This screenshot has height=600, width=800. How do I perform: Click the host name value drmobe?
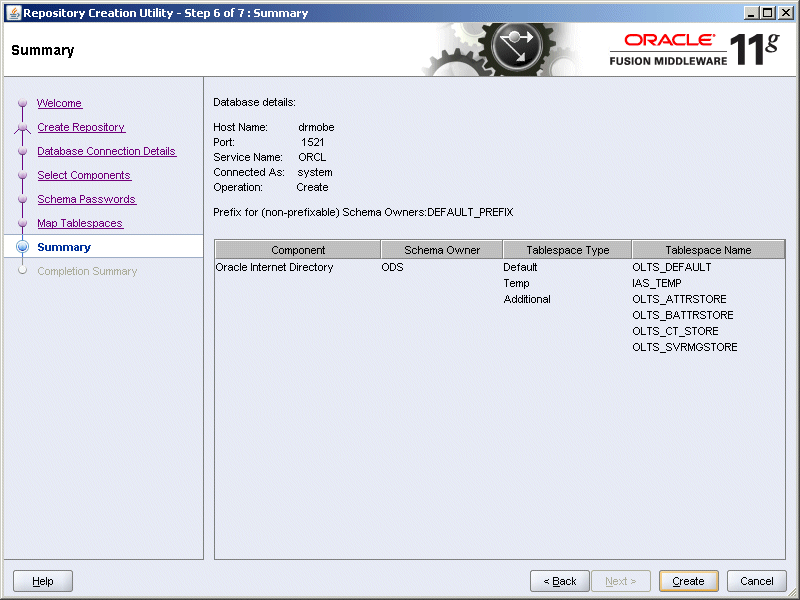[316, 127]
